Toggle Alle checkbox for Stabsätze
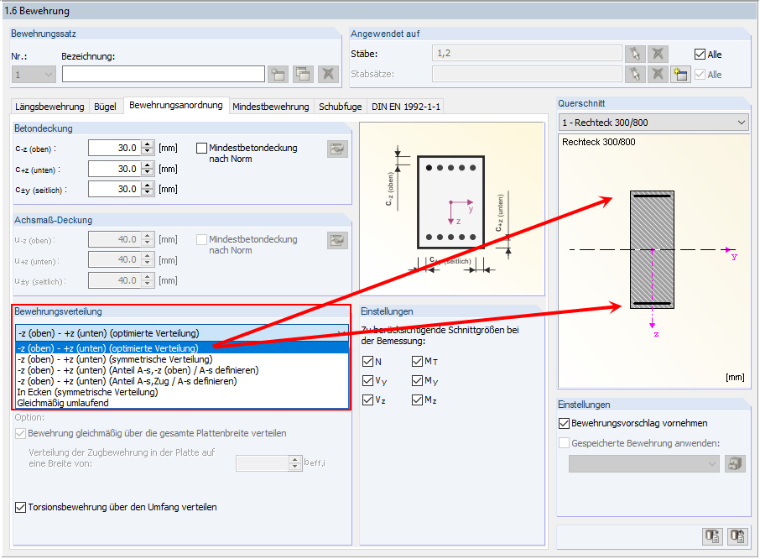760x559 pixels. click(x=700, y=75)
